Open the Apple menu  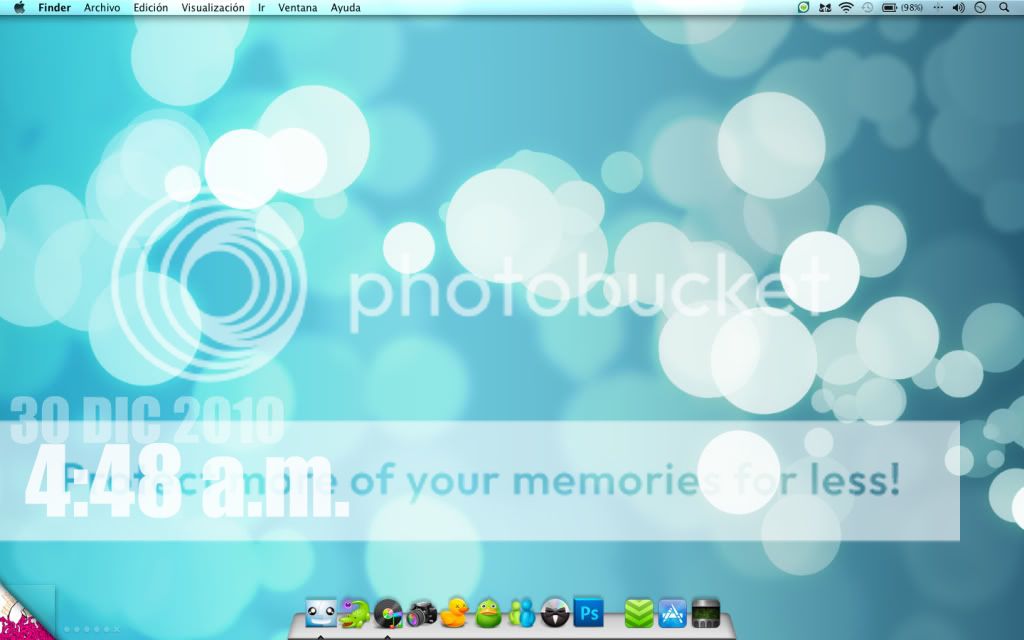click(19, 7)
